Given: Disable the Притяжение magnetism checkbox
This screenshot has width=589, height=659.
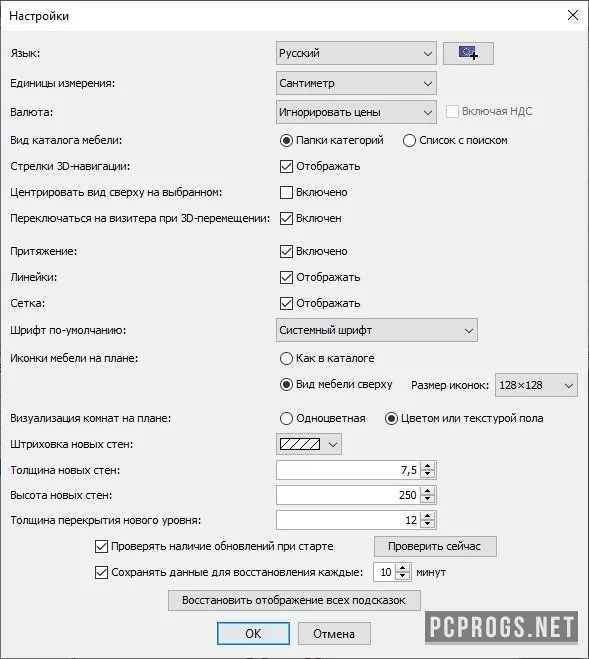Looking at the screenshot, I should (286, 251).
